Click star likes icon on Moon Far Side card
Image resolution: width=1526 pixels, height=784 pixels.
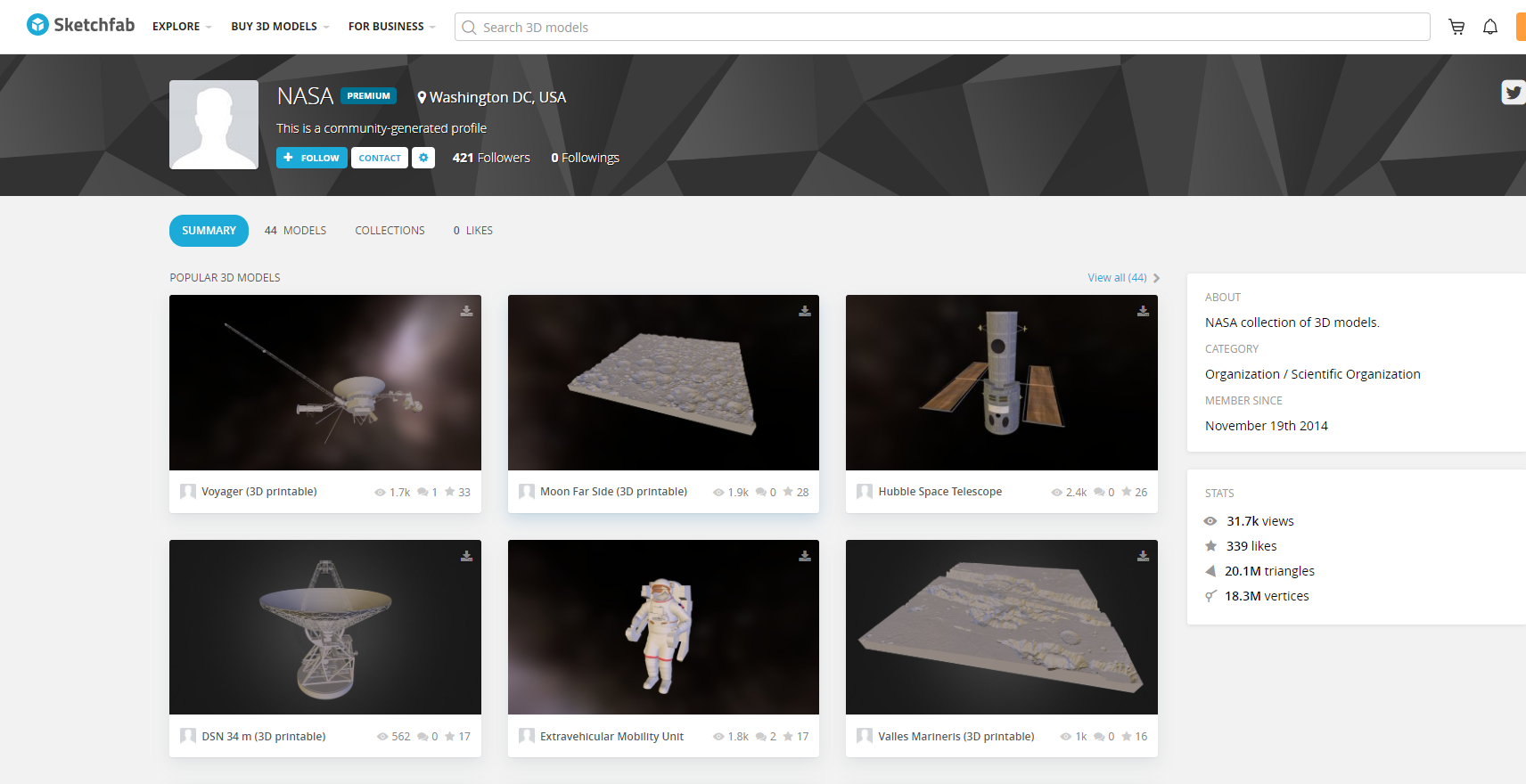tap(788, 492)
